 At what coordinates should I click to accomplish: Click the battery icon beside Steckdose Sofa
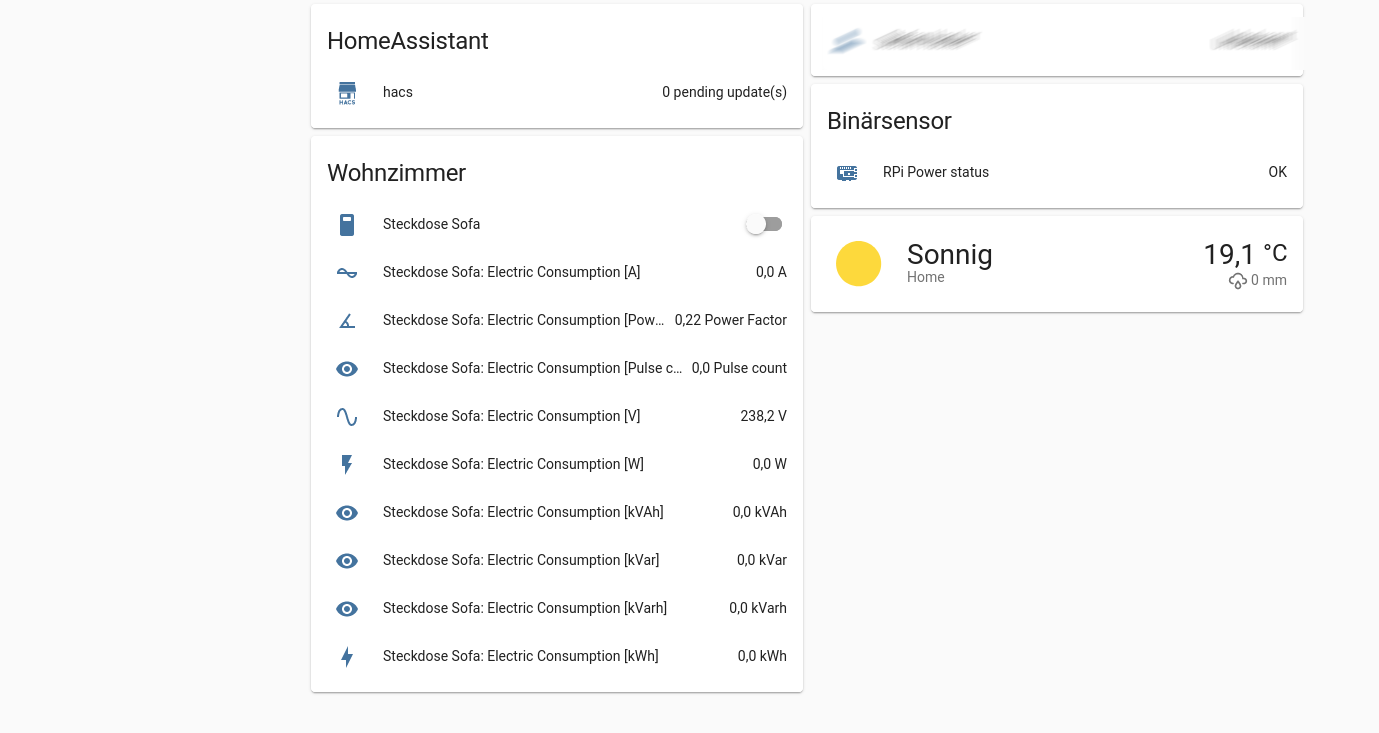(x=347, y=224)
